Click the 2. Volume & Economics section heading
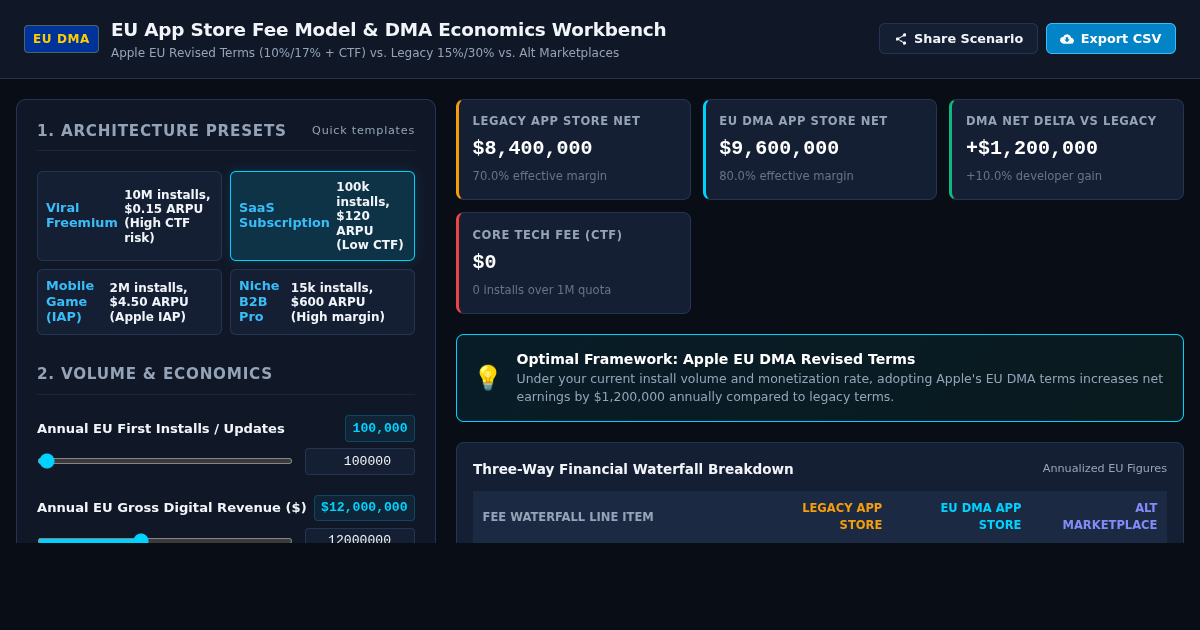Image resolution: width=1200 pixels, height=630 pixels. click(155, 374)
